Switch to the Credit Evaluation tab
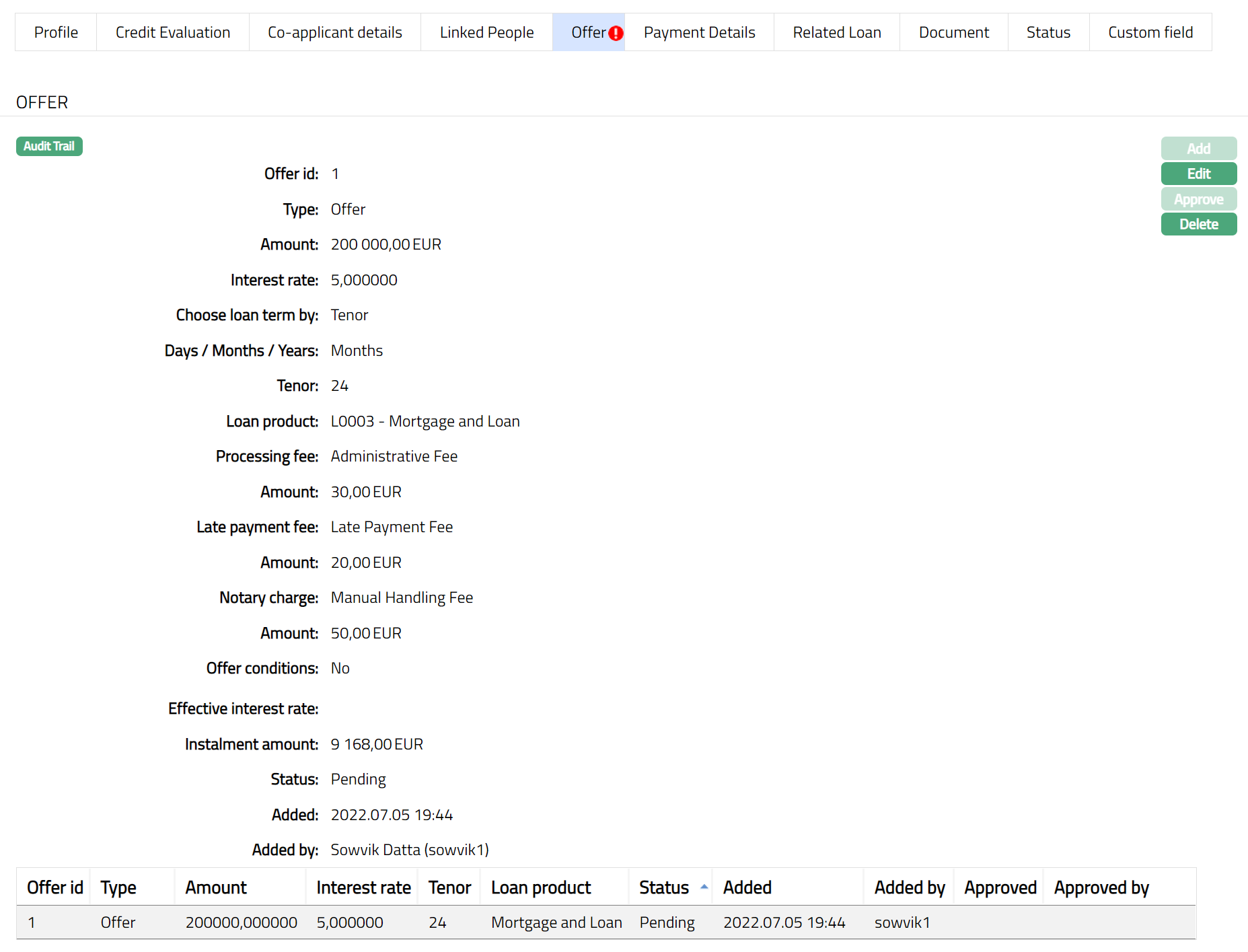This screenshot has width=1248, height=952. (x=172, y=32)
